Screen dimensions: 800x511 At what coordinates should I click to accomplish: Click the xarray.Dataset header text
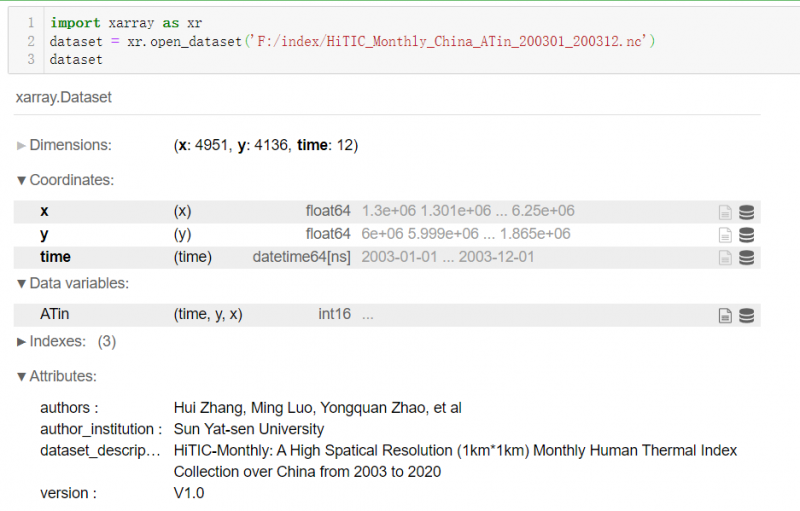[x=62, y=97]
